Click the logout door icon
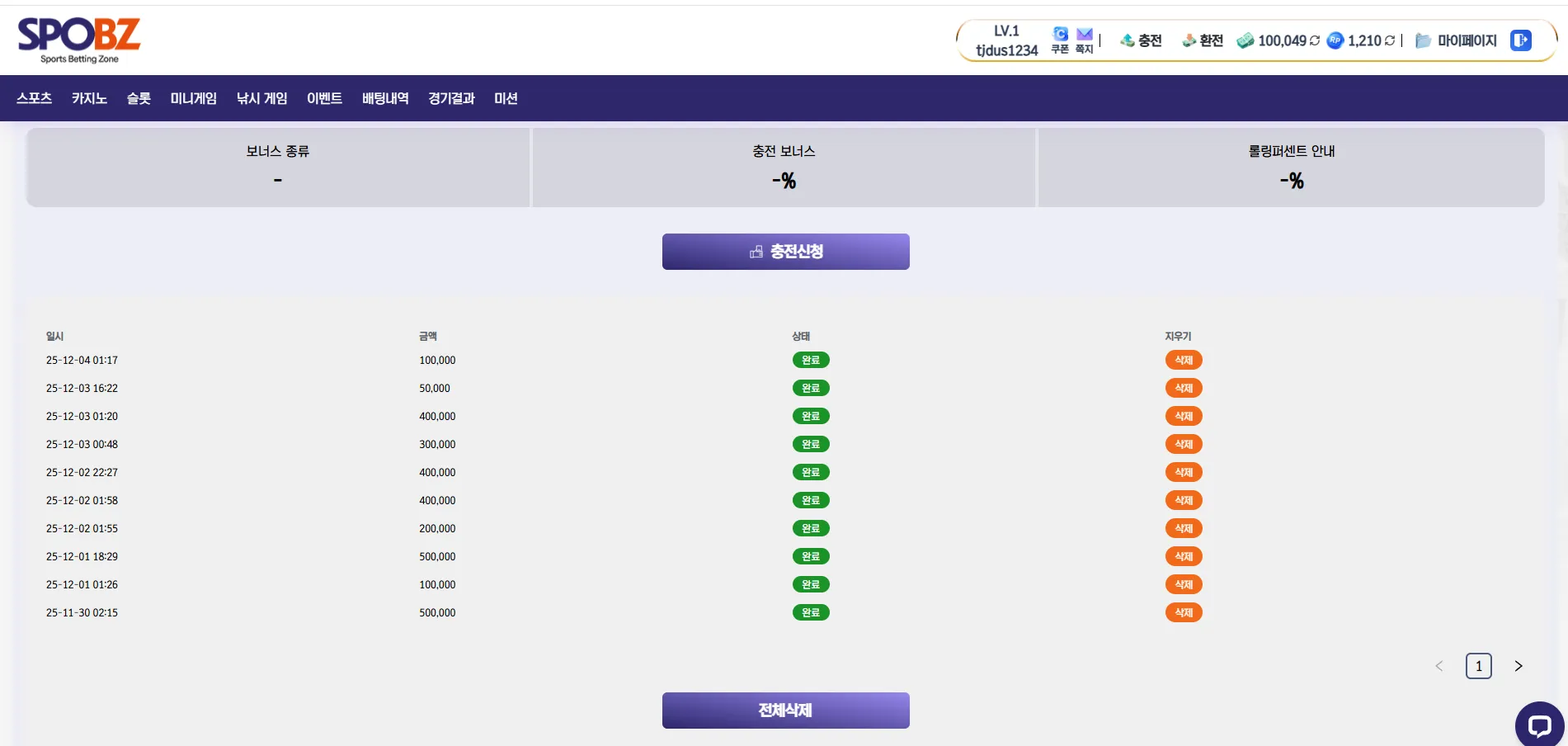Image resolution: width=1568 pixels, height=746 pixels. (x=1521, y=40)
